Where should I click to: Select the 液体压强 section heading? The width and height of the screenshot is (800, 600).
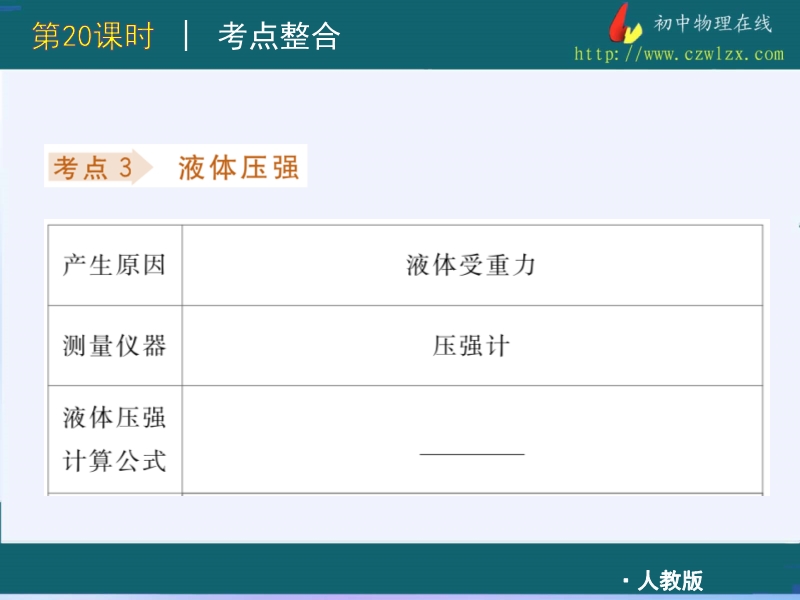(x=238, y=167)
